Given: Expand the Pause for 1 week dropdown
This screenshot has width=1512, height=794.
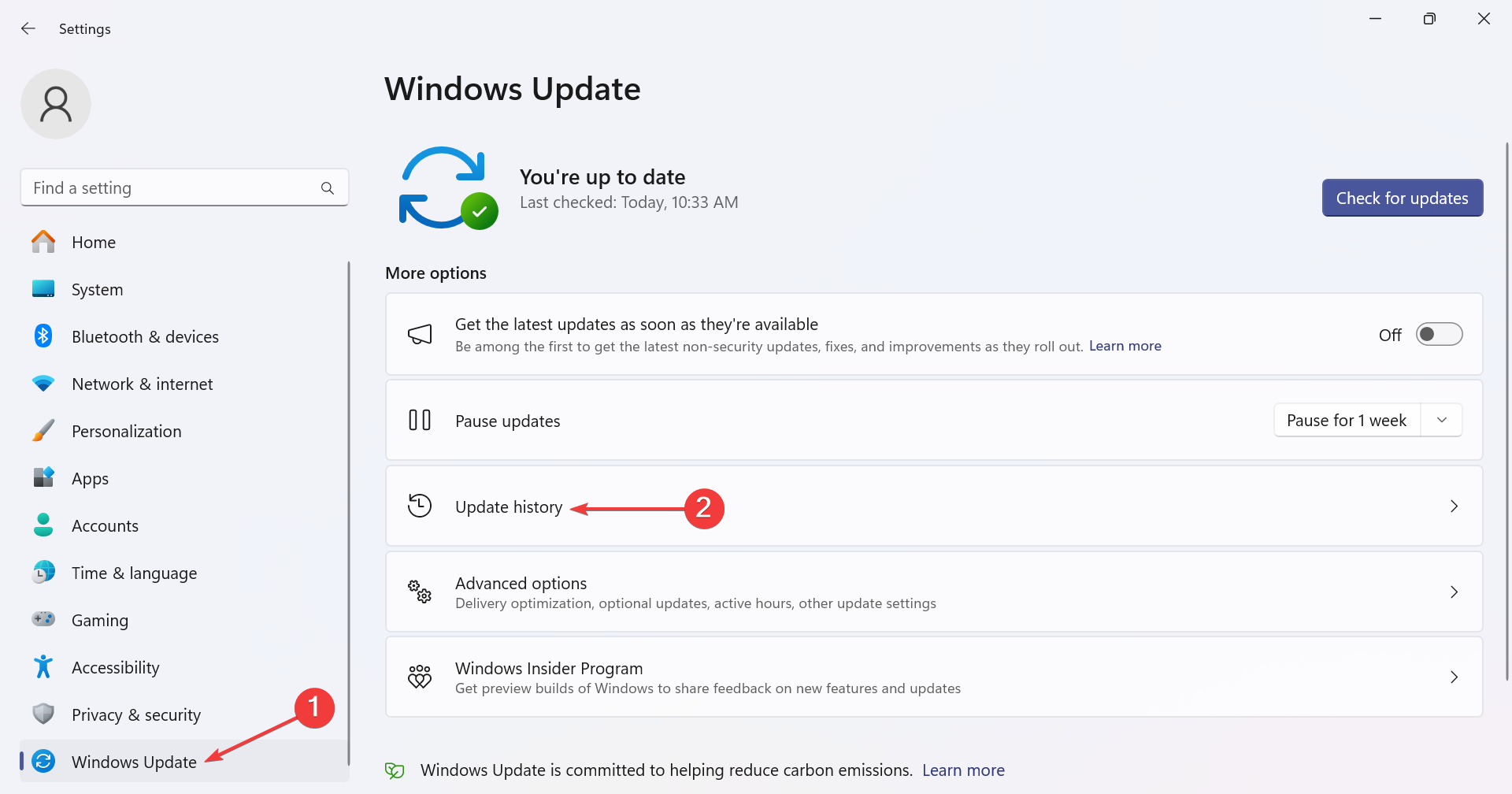Looking at the screenshot, I should (x=1442, y=420).
